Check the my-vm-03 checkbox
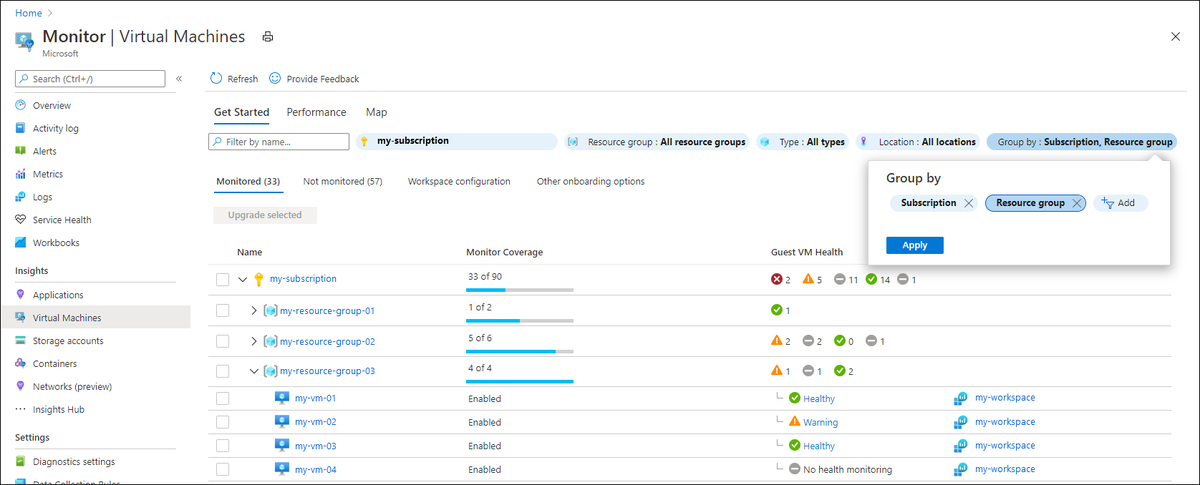 [x=223, y=446]
